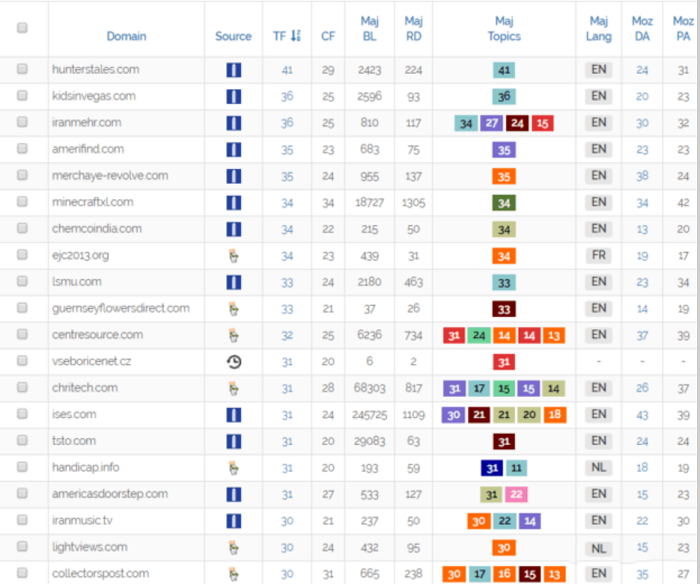Click source icon for hunterstales.com row
This screenshot has height=584, width=700.
pos(233,70)
